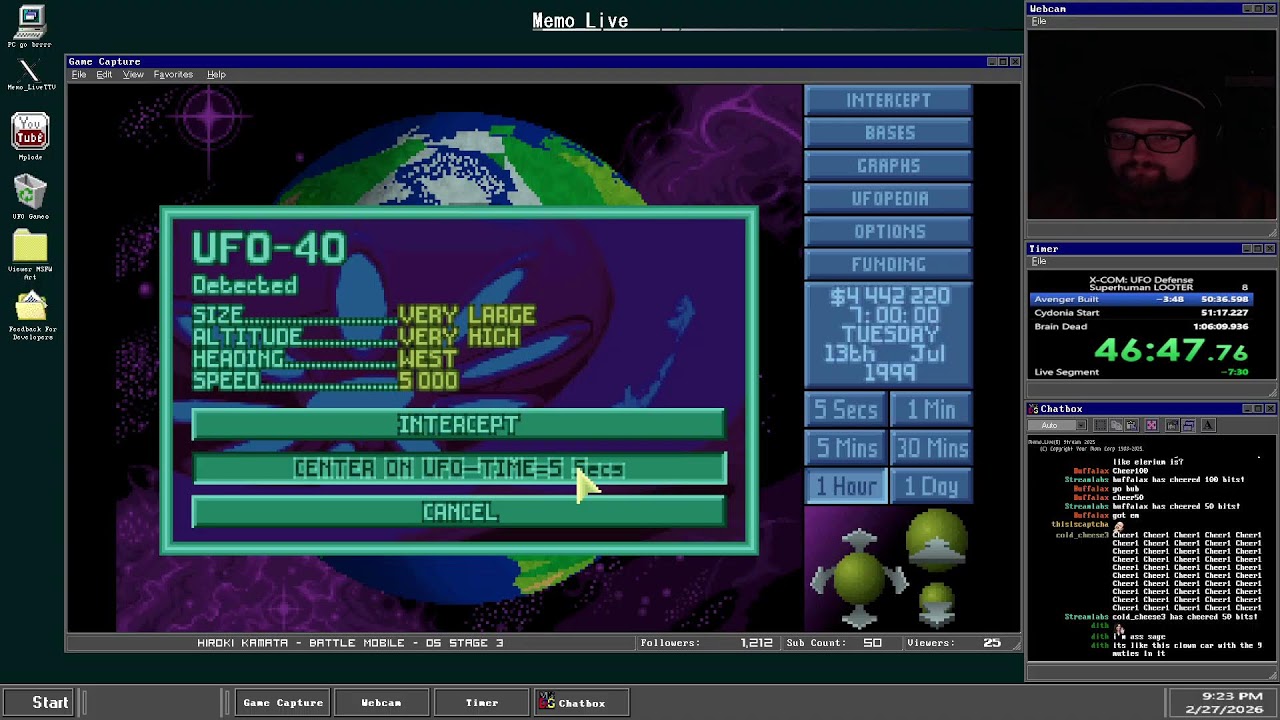Click the $4 442 220 funds display
The image size is (1280, 720).
(x=888, y=297)
